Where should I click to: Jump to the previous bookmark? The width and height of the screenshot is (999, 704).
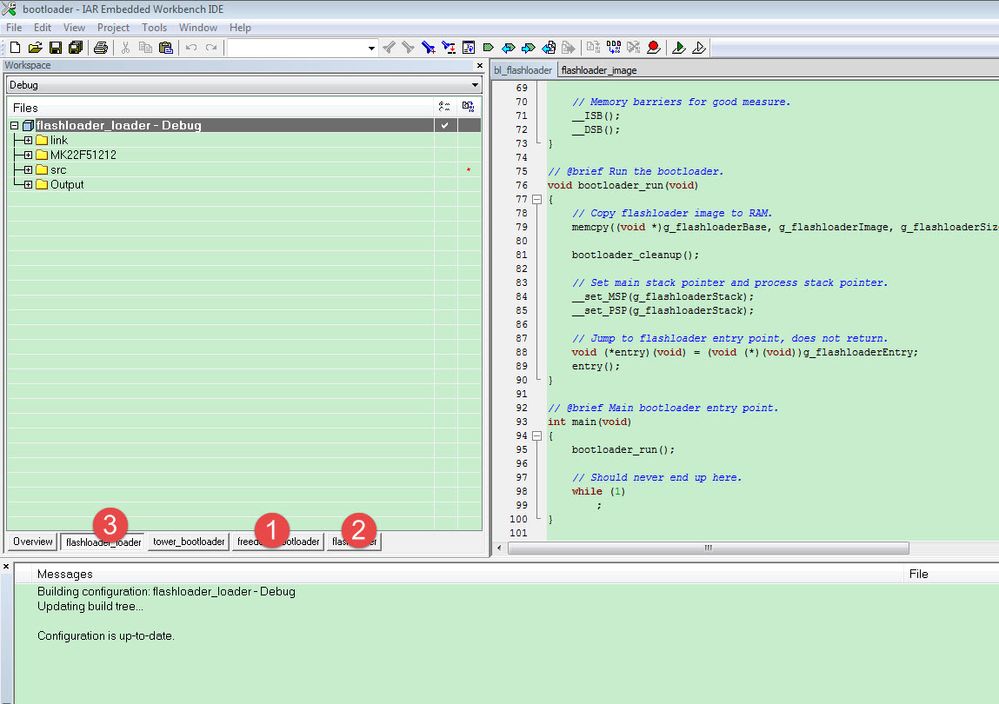click(x=508, y=48)
